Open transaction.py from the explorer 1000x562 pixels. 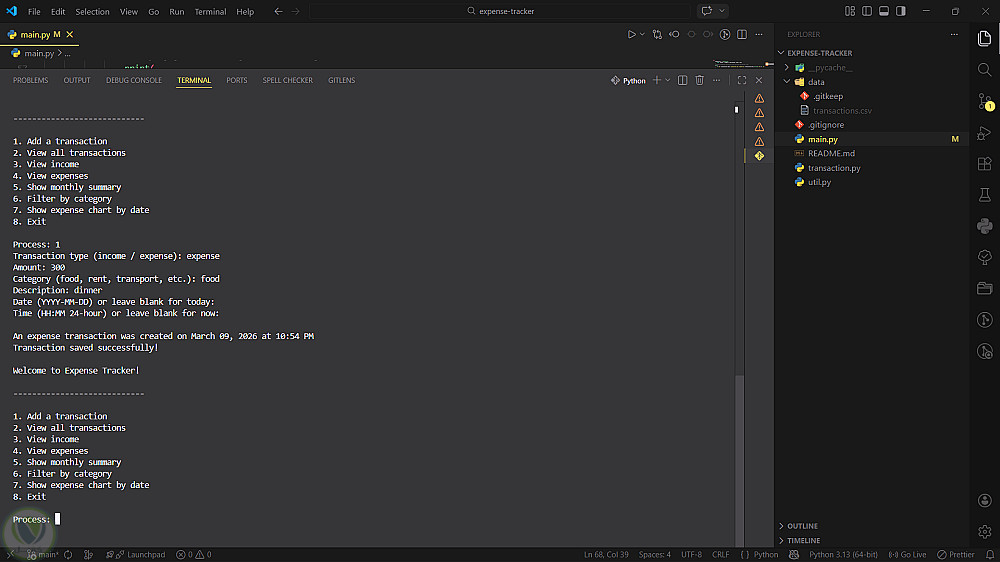(834, 168)
